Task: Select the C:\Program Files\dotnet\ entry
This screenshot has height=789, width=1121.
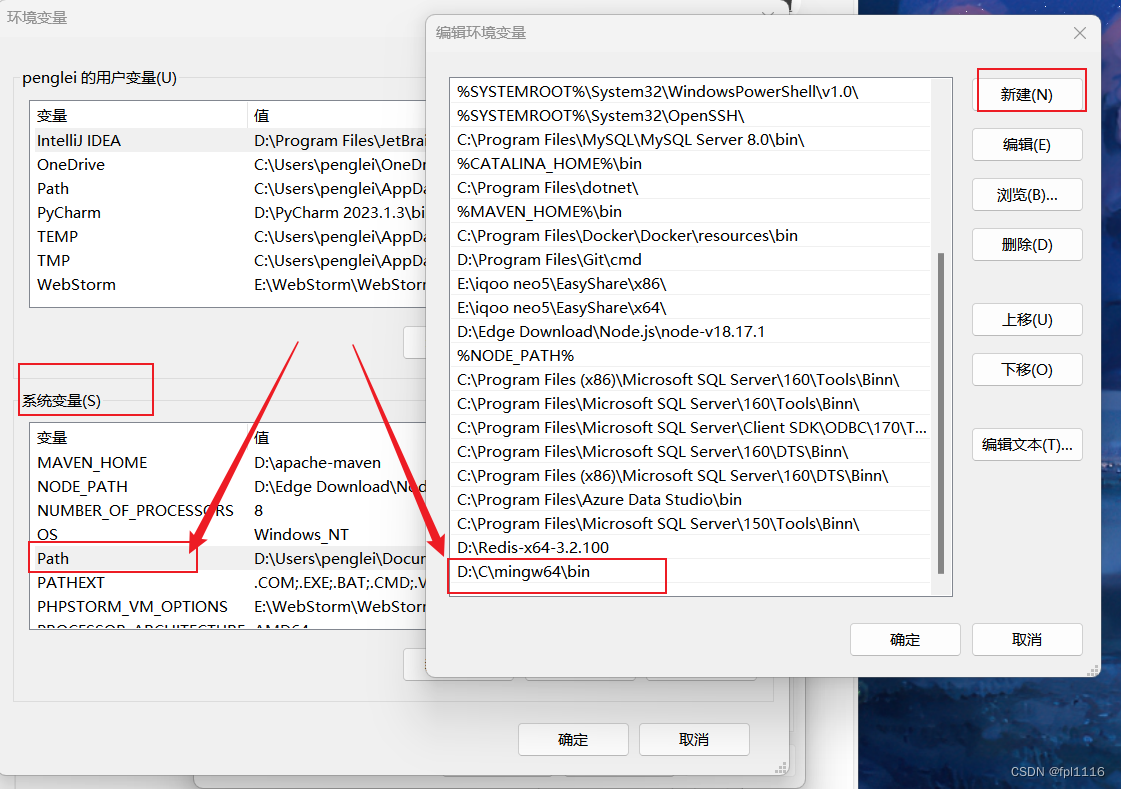Action: [691, 187]
